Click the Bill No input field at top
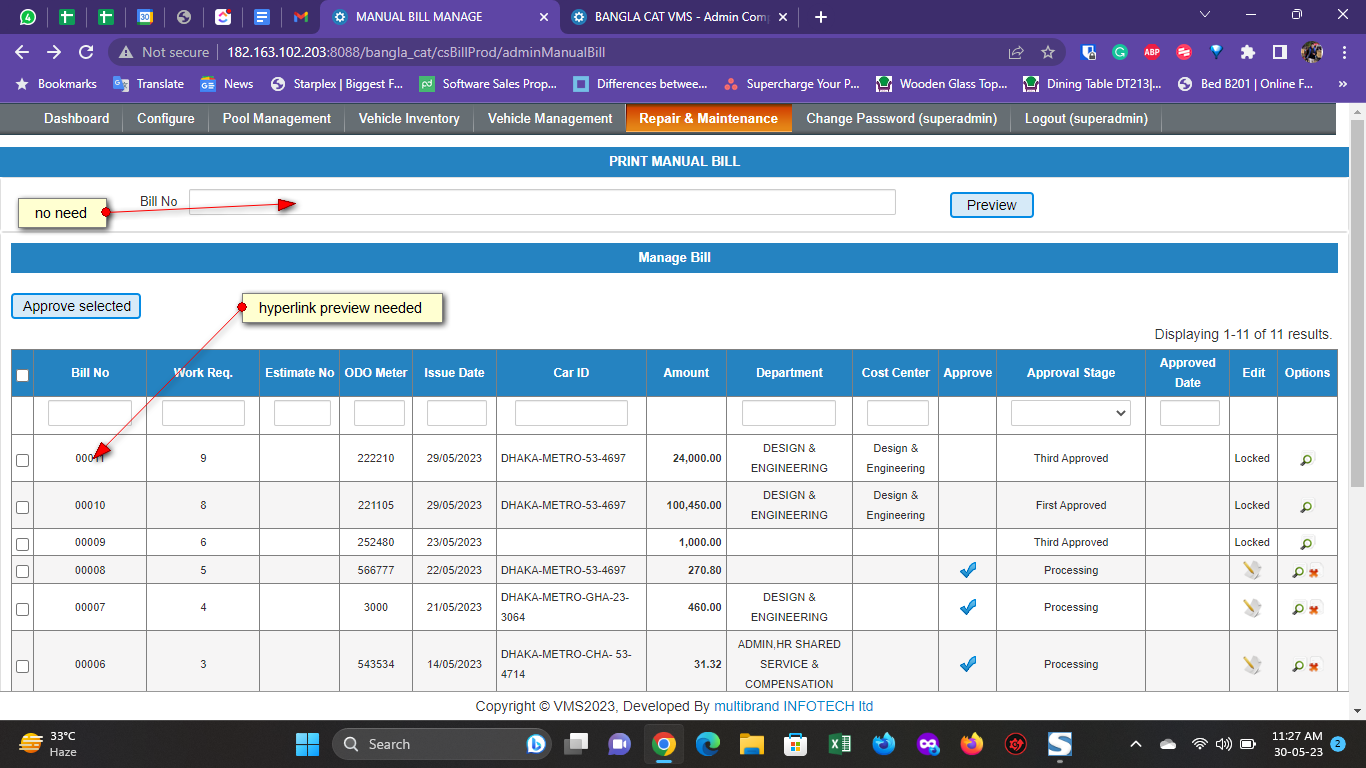 click(541, 202)
